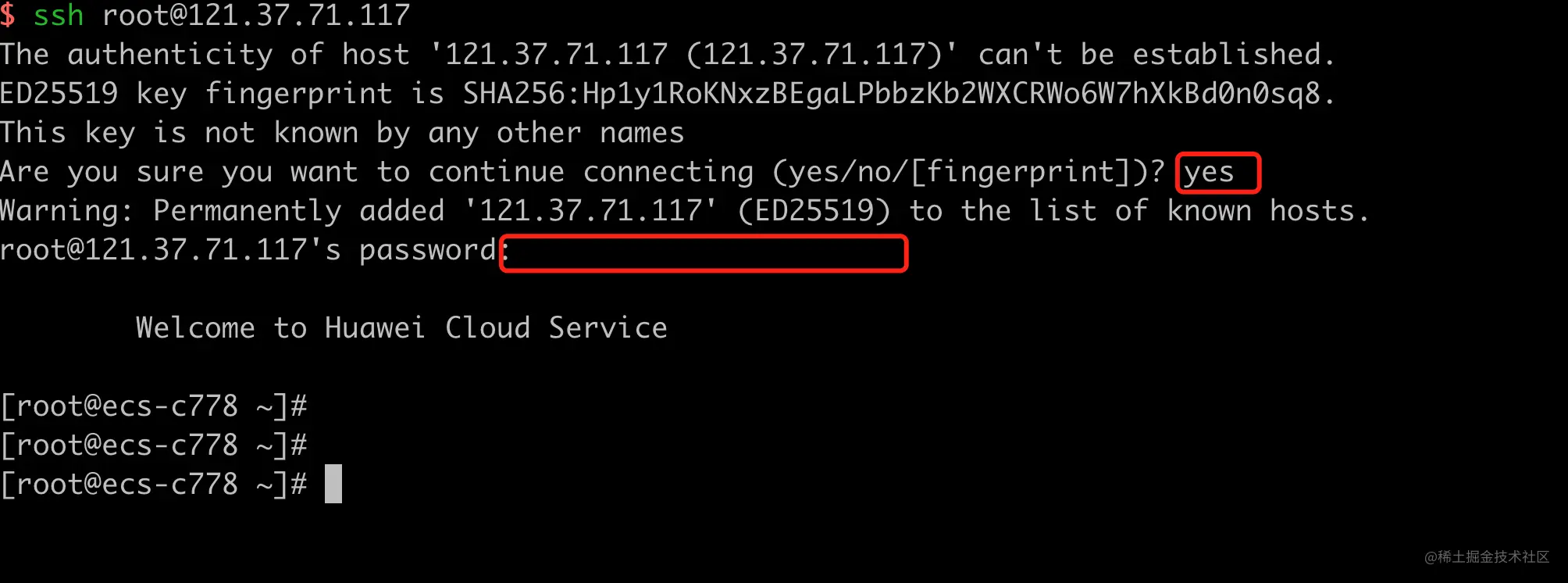The height and width of the screenshot is (583, 1568).
Task: Click the IP address in ssh command
Action: (x=290, y=16)
